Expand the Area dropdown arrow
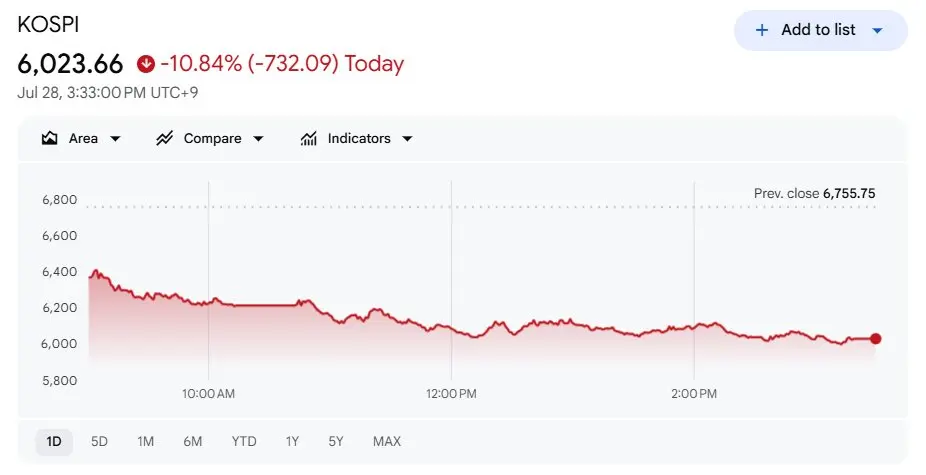926x475 pixels. pyautogui.click(x=115, y=139)
